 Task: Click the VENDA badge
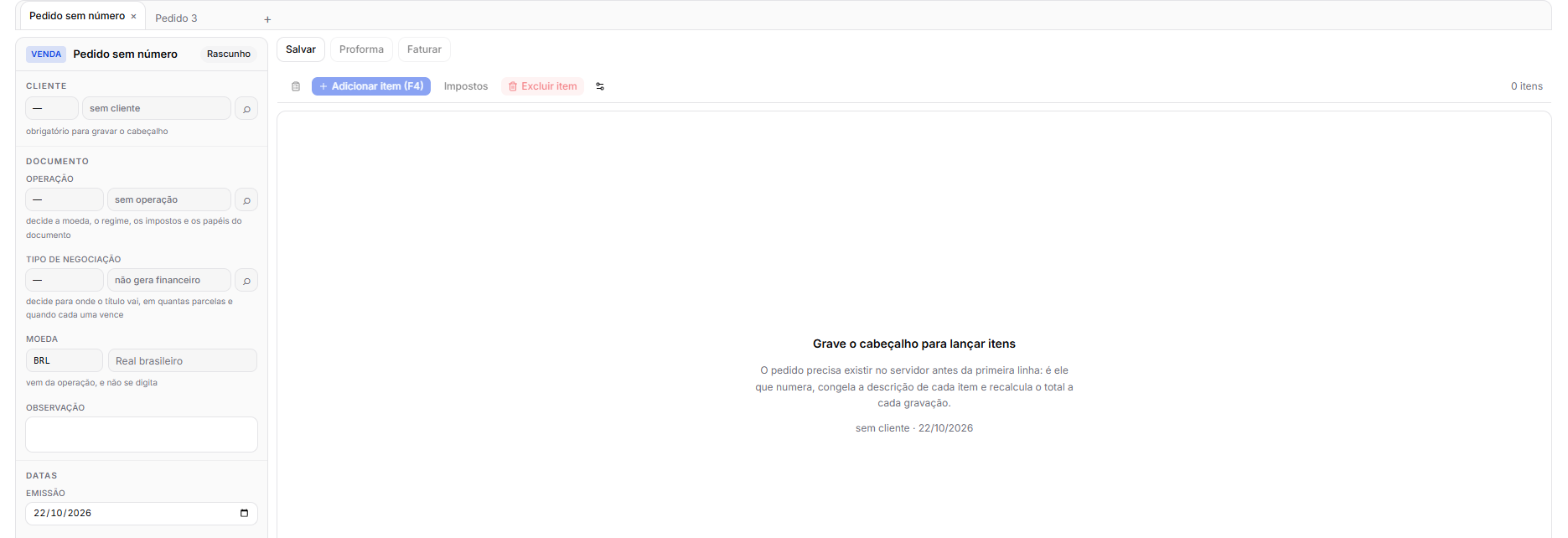(x=46, y=54)
